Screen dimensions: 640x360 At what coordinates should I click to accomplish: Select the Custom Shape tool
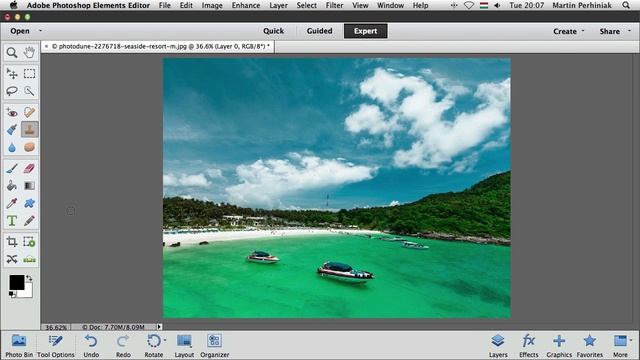[x=29, y=203]
